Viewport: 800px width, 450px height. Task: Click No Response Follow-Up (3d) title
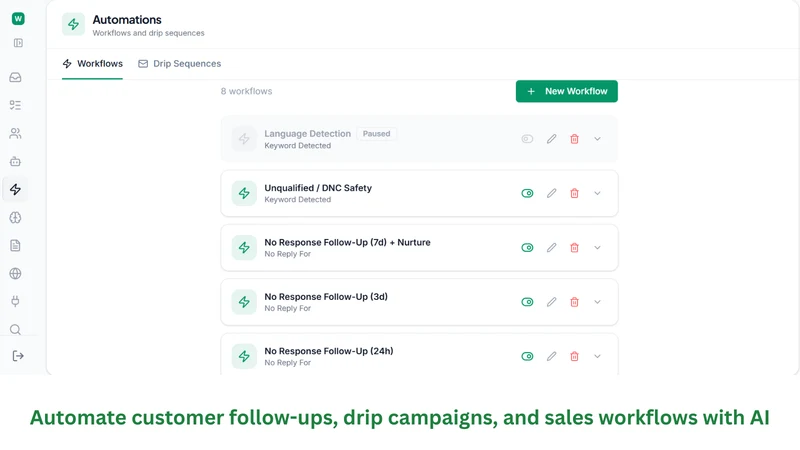tap(326, 296)
